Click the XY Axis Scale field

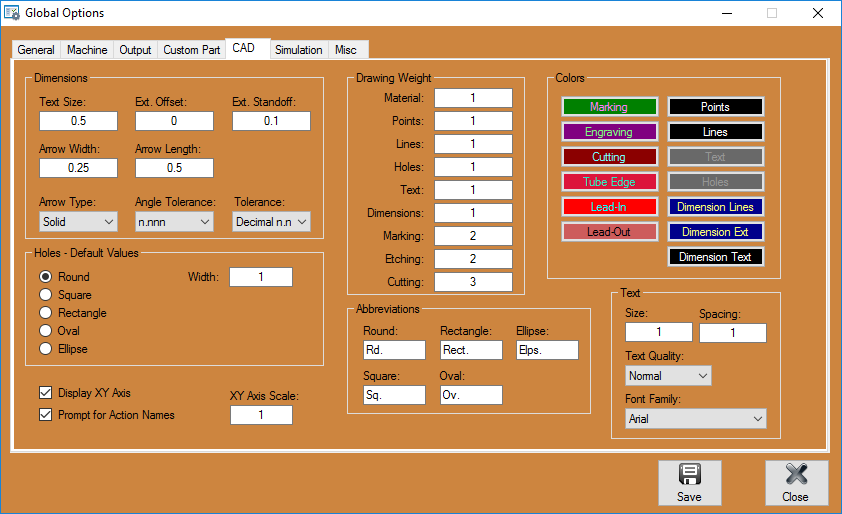(262, 415)
